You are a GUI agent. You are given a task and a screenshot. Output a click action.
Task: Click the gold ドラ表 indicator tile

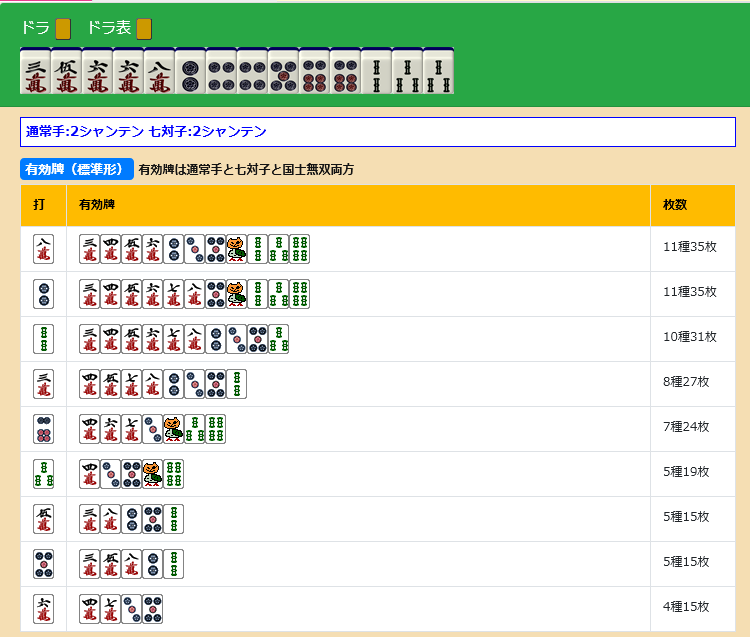point(144,28)
